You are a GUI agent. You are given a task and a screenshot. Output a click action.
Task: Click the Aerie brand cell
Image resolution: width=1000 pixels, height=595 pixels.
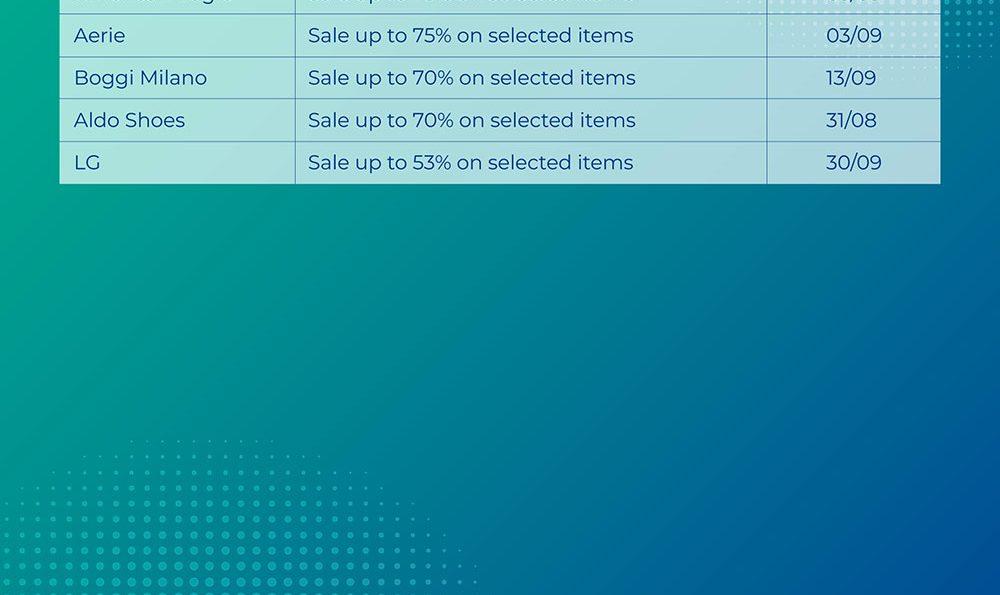pos(100,36)
